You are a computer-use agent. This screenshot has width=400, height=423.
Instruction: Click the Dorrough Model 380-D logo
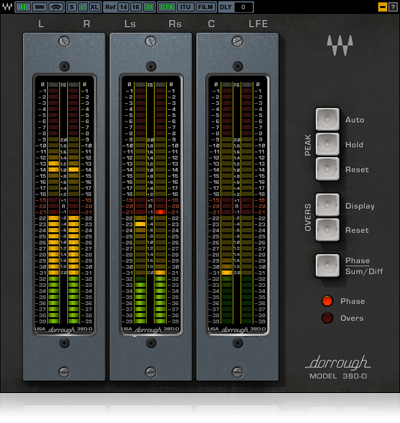(338, 368)
